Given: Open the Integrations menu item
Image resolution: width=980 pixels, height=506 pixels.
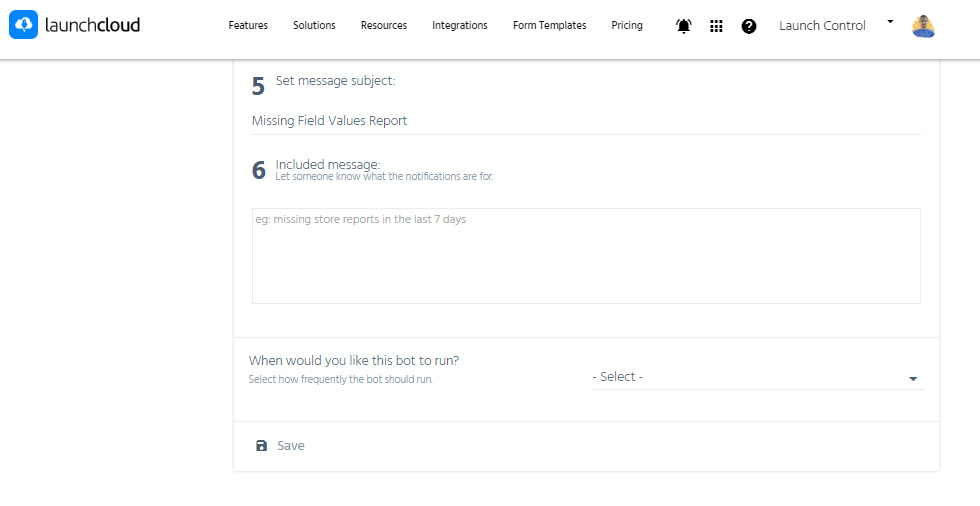Looking at the screenshot, I should click(460, 26).
